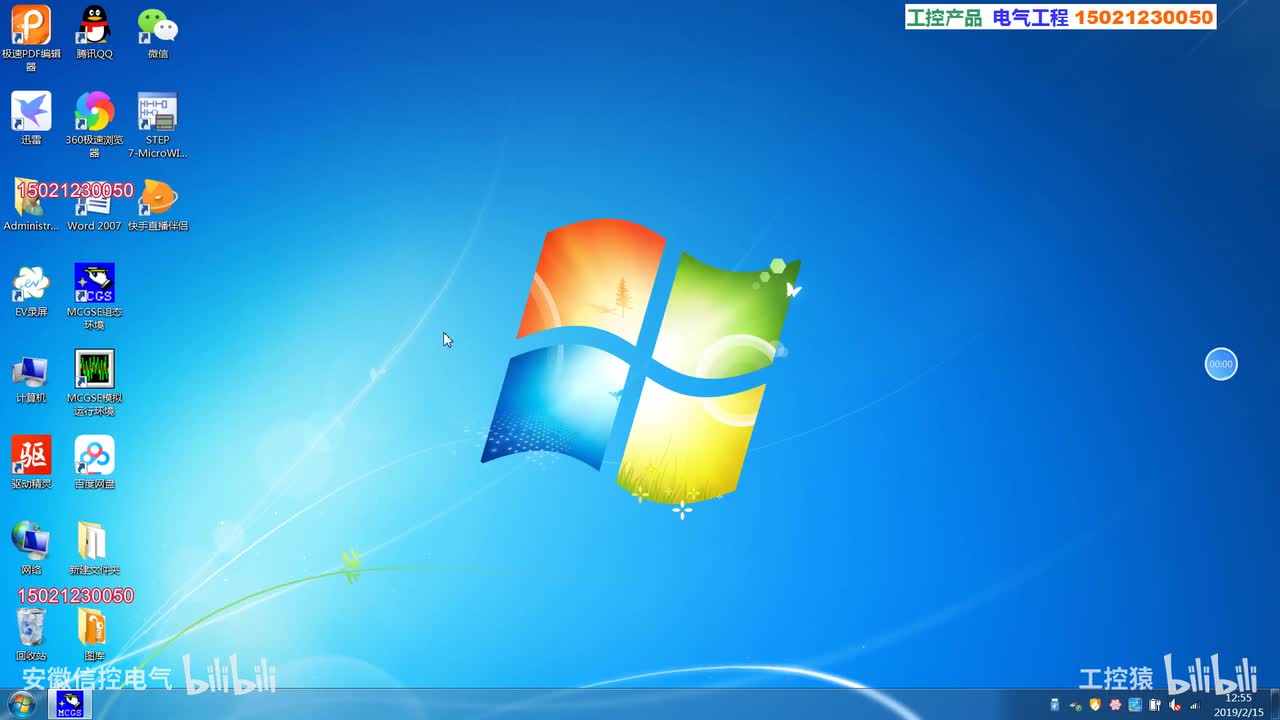Click the STEP 7-MicroWIN shortcut
The height and width of the screenshot is (720, 1280).
tap(157, 124)
